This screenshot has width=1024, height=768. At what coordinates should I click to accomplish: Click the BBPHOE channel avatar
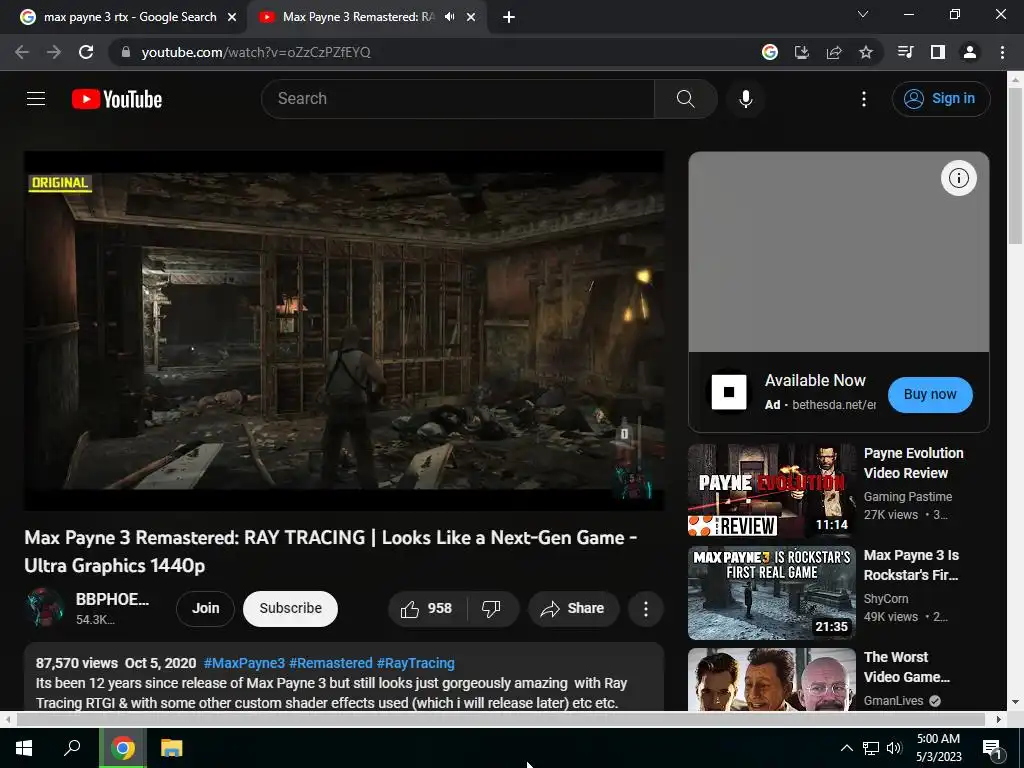point(45,607)
